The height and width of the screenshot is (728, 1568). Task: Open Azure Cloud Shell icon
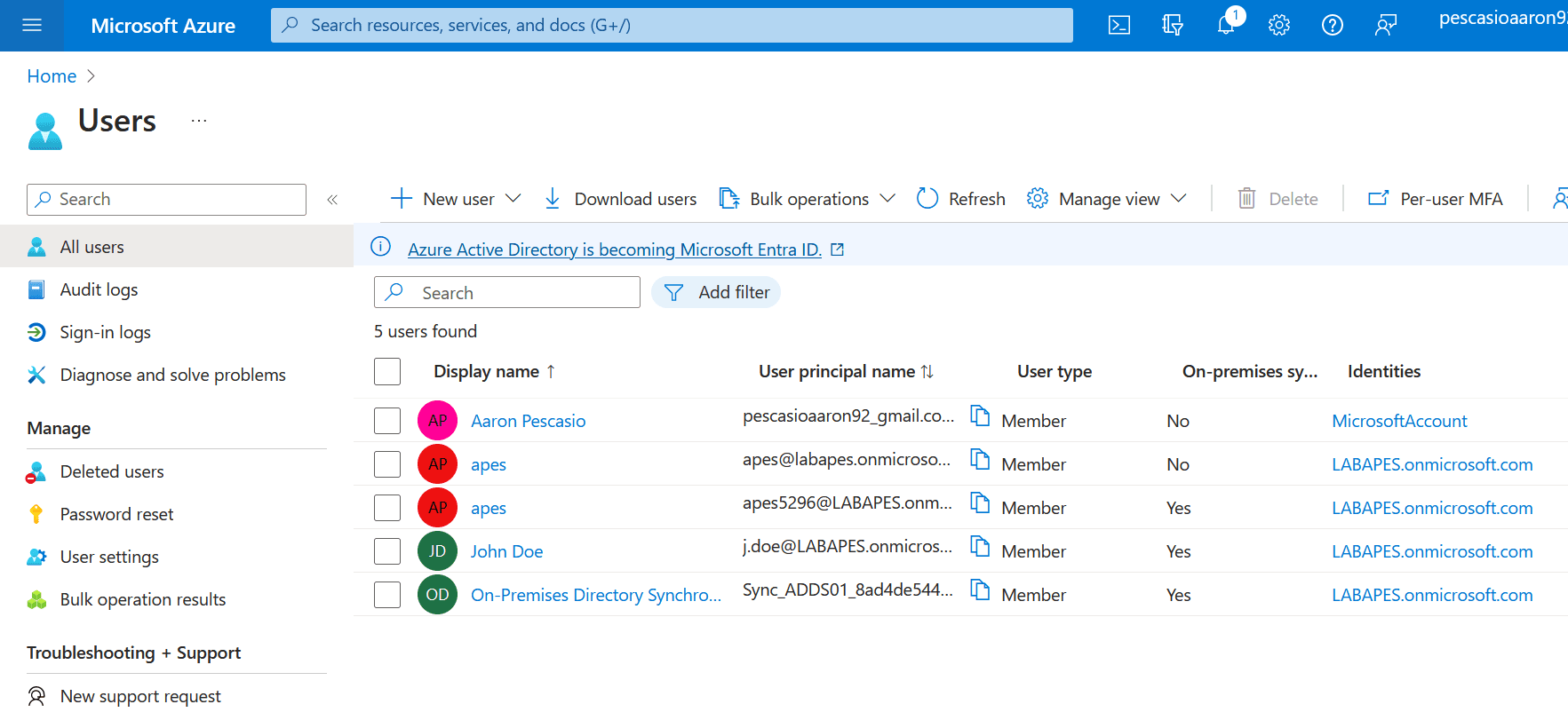[x=1119, y=26]
